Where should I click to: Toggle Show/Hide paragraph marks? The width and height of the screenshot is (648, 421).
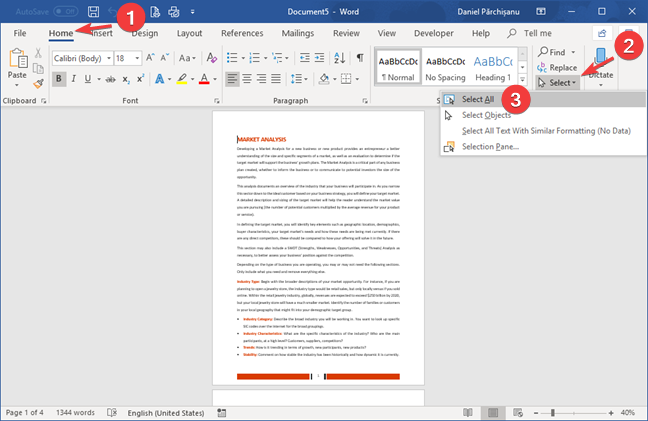tap(360, 58)
